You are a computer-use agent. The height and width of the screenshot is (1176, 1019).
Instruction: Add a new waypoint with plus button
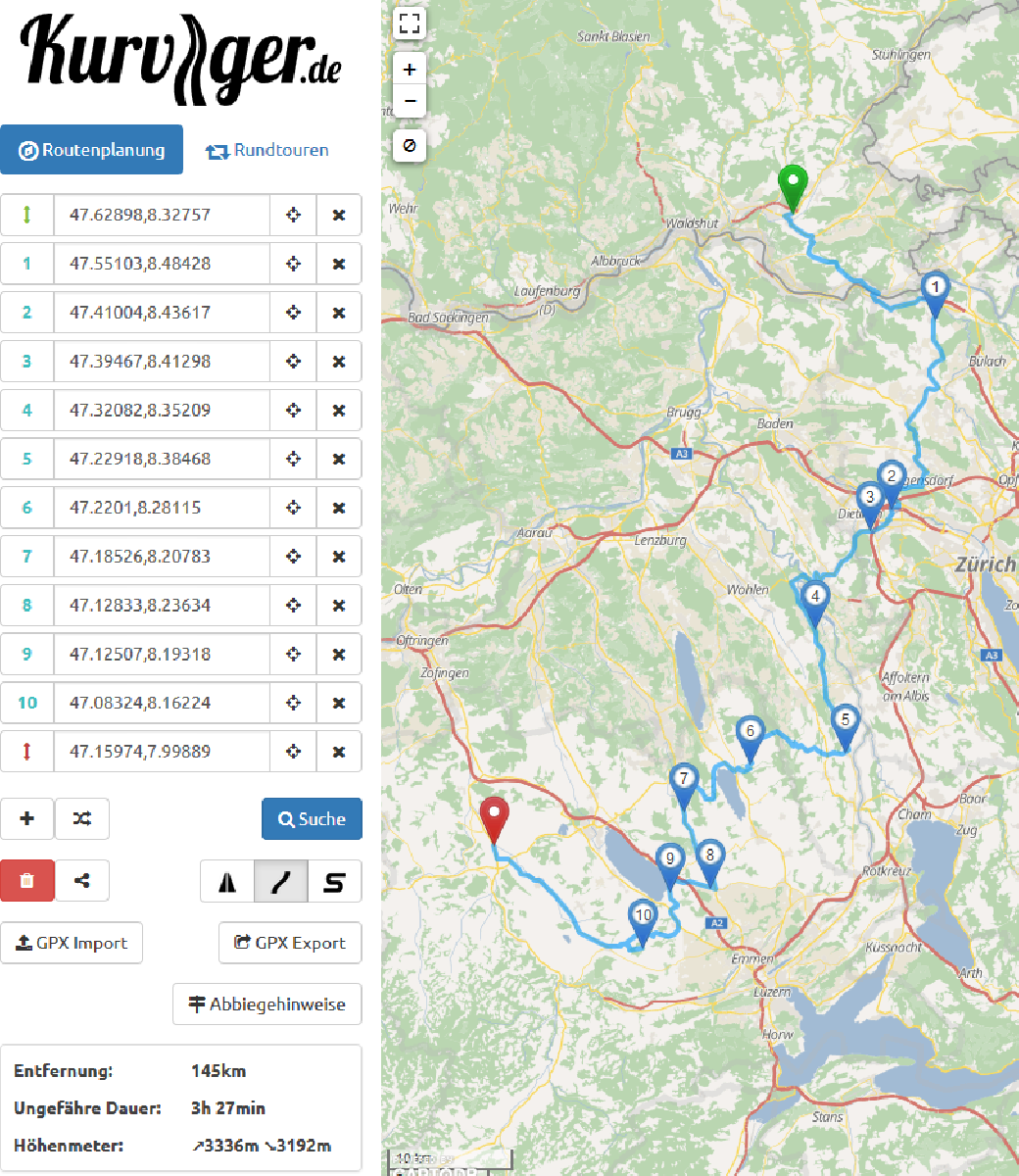point(27,819)
